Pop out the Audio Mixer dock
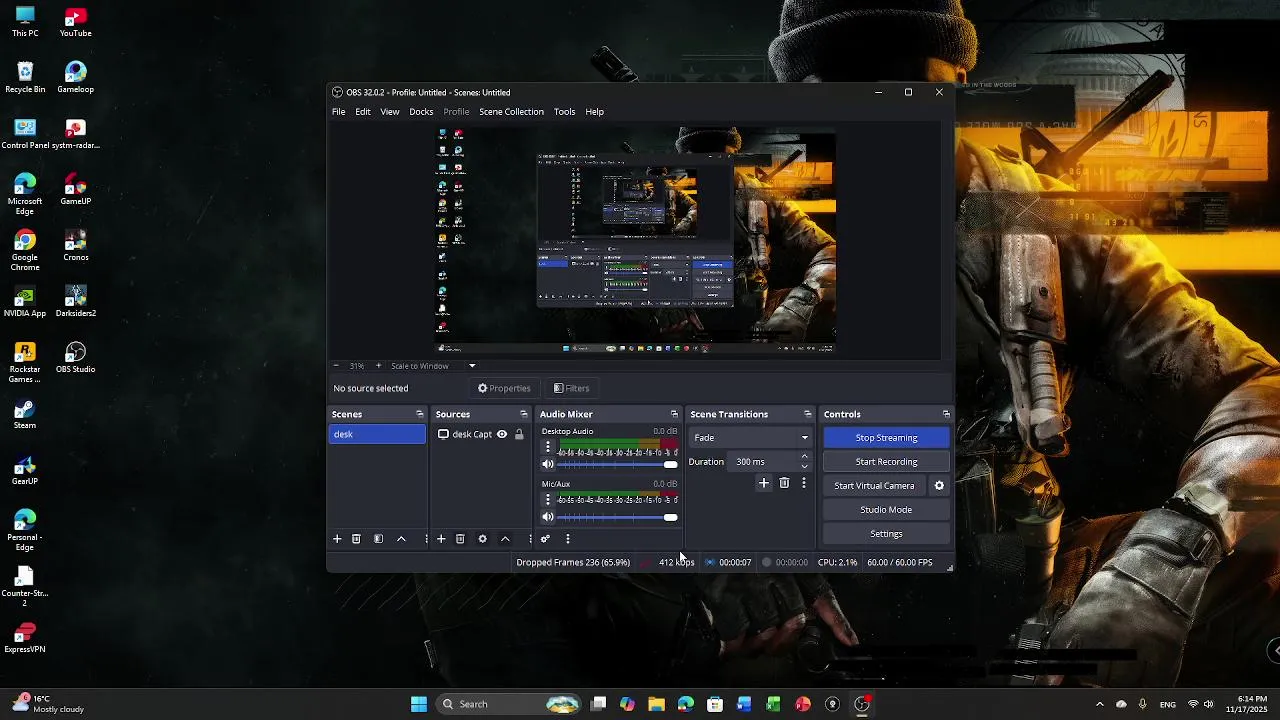1280x720 pixels. click(674, 414)
